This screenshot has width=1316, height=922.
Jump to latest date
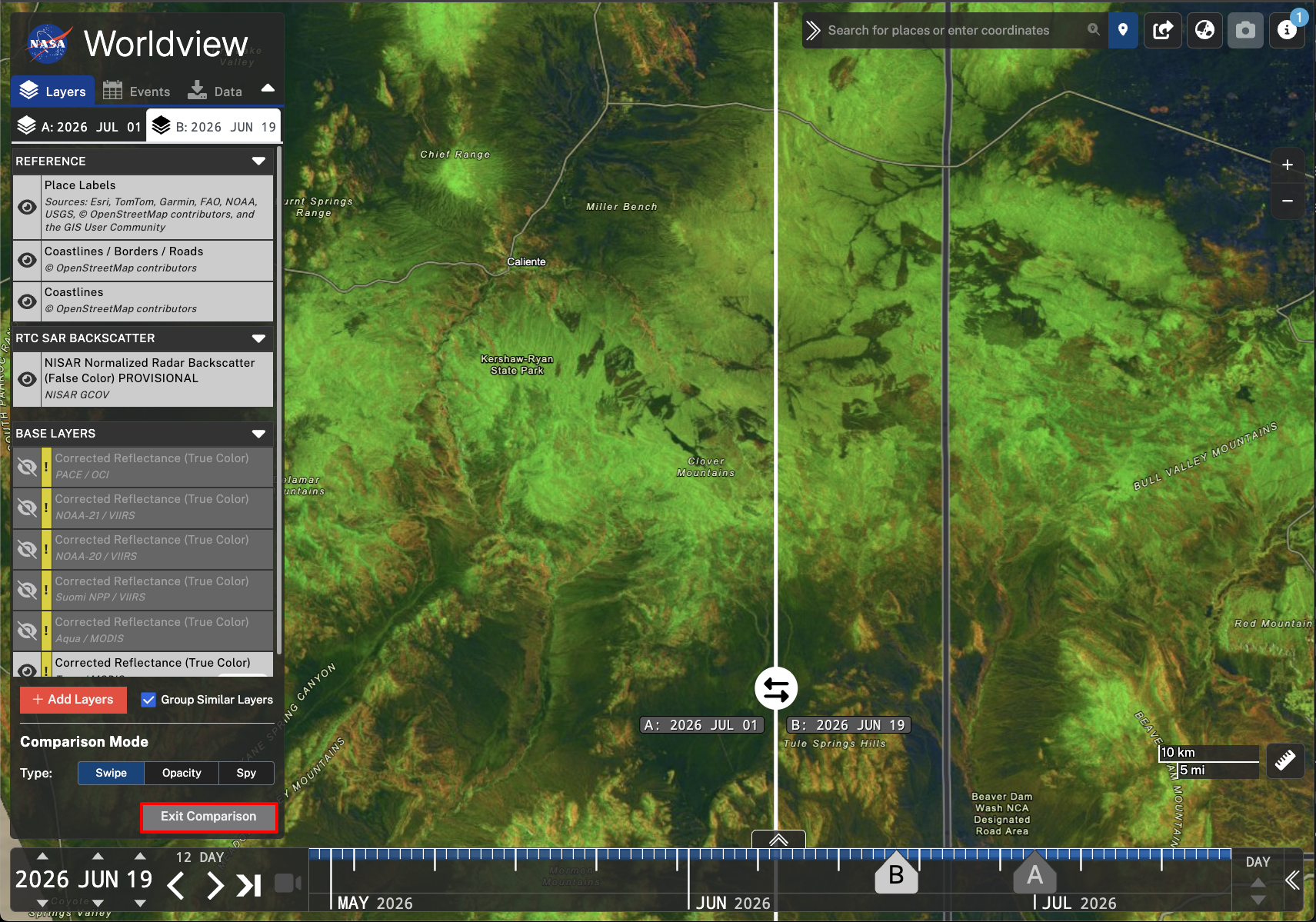click(249, 886)
